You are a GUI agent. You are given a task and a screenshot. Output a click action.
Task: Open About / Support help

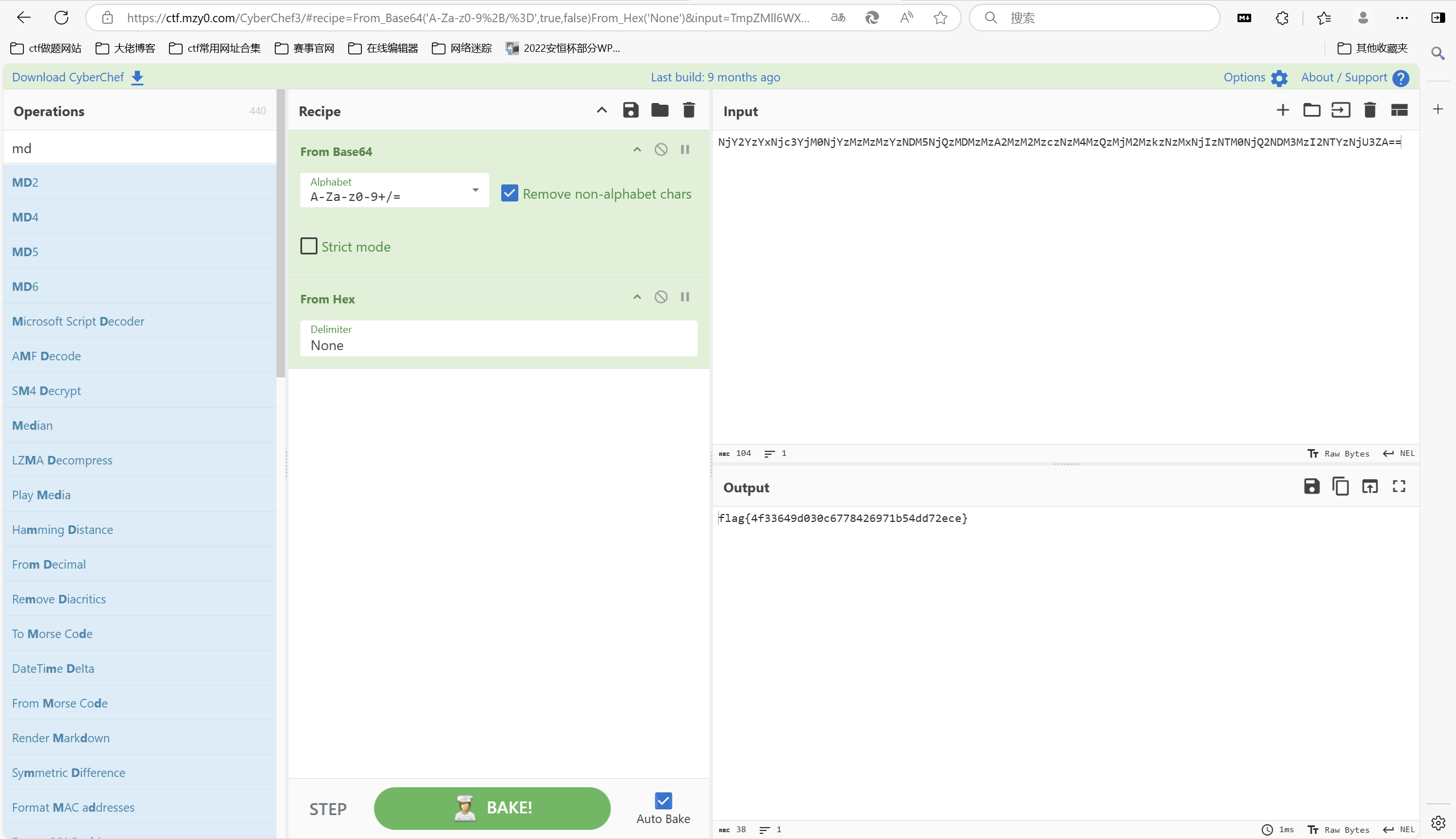tap(1355, 77)
